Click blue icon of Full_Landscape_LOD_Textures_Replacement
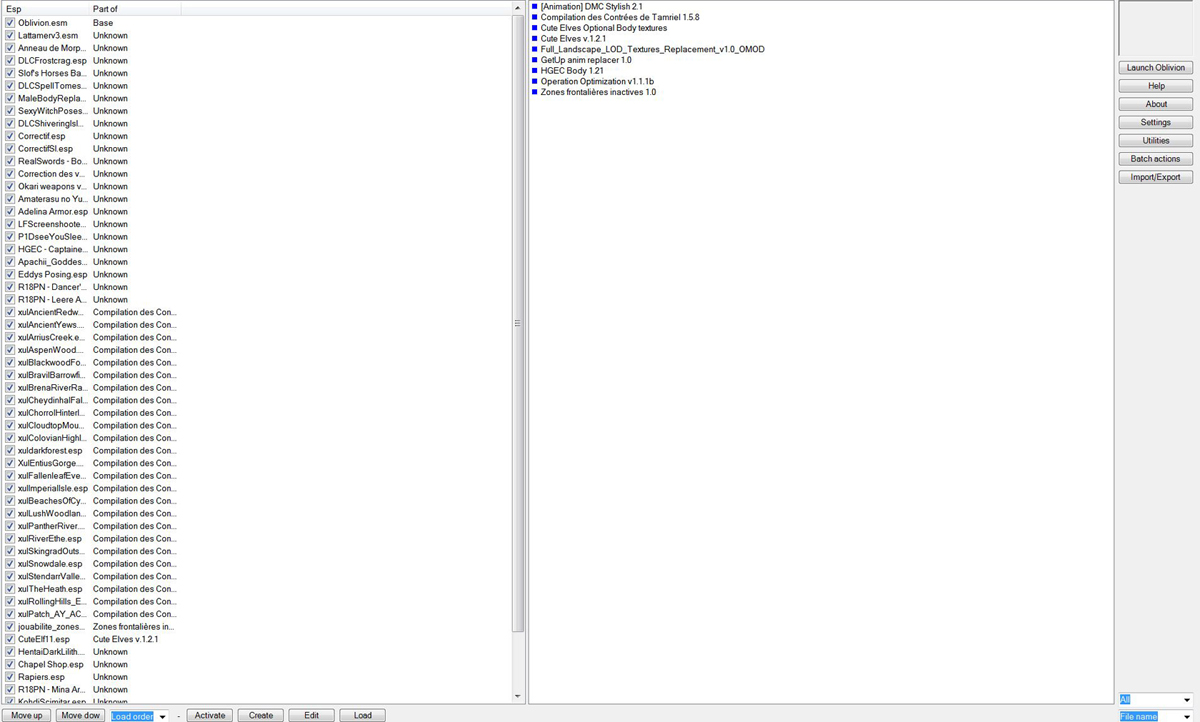1200x722 pixels. (535, 49)
